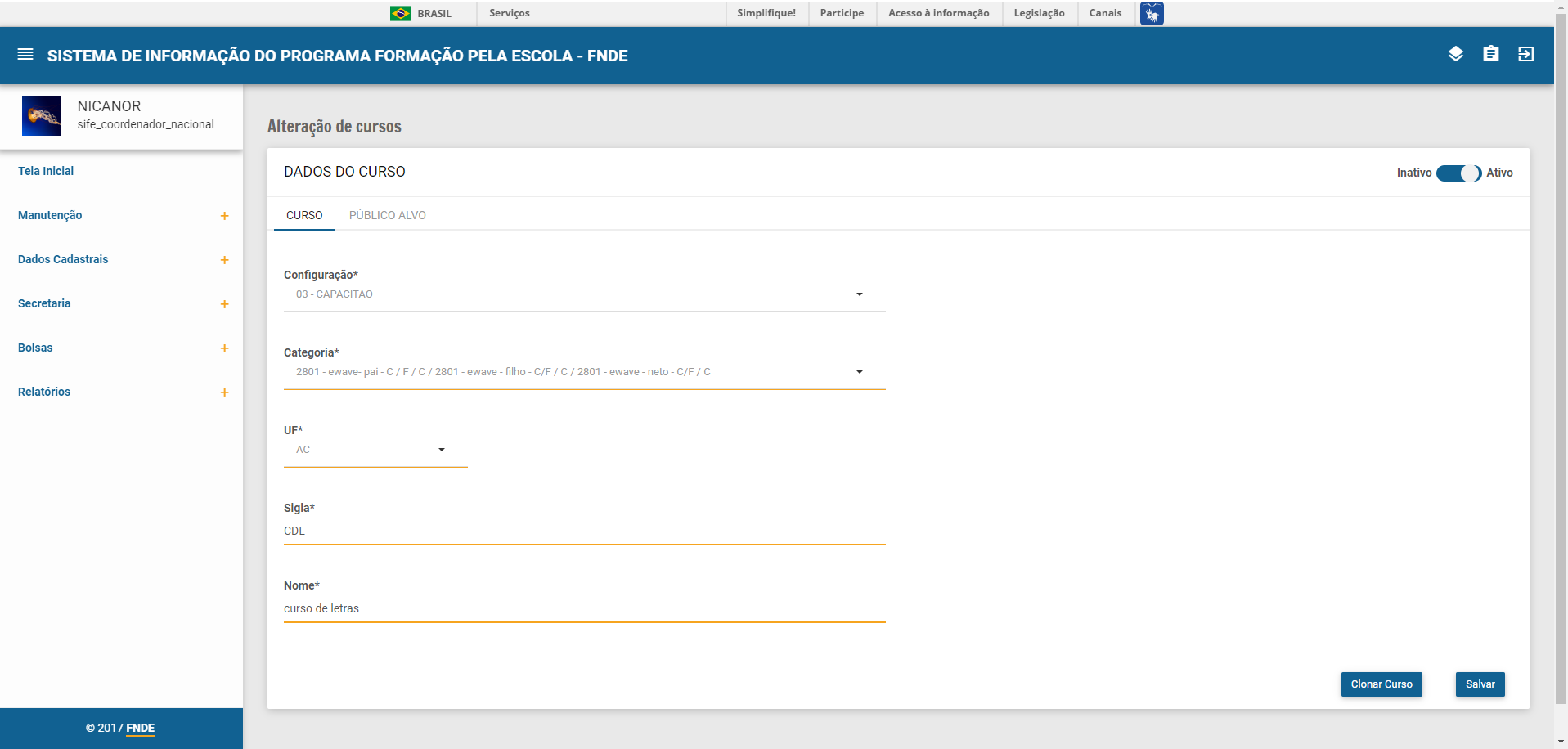Click the logout exit icon
This screenshot has height=749, width=1568.
tap(1525, 54)
